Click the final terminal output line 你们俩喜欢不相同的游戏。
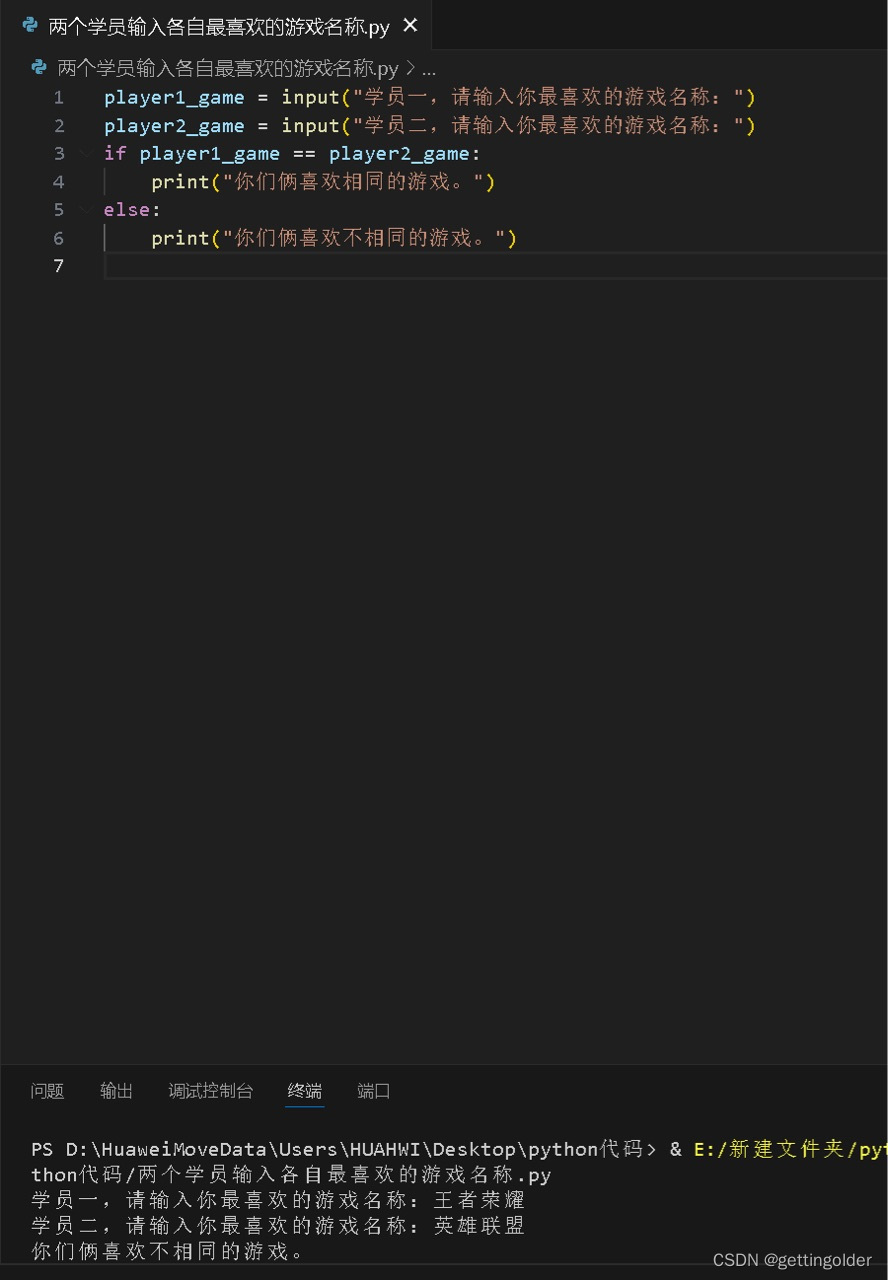This screenshot has height=1280, width=888. coord(168,1252)
